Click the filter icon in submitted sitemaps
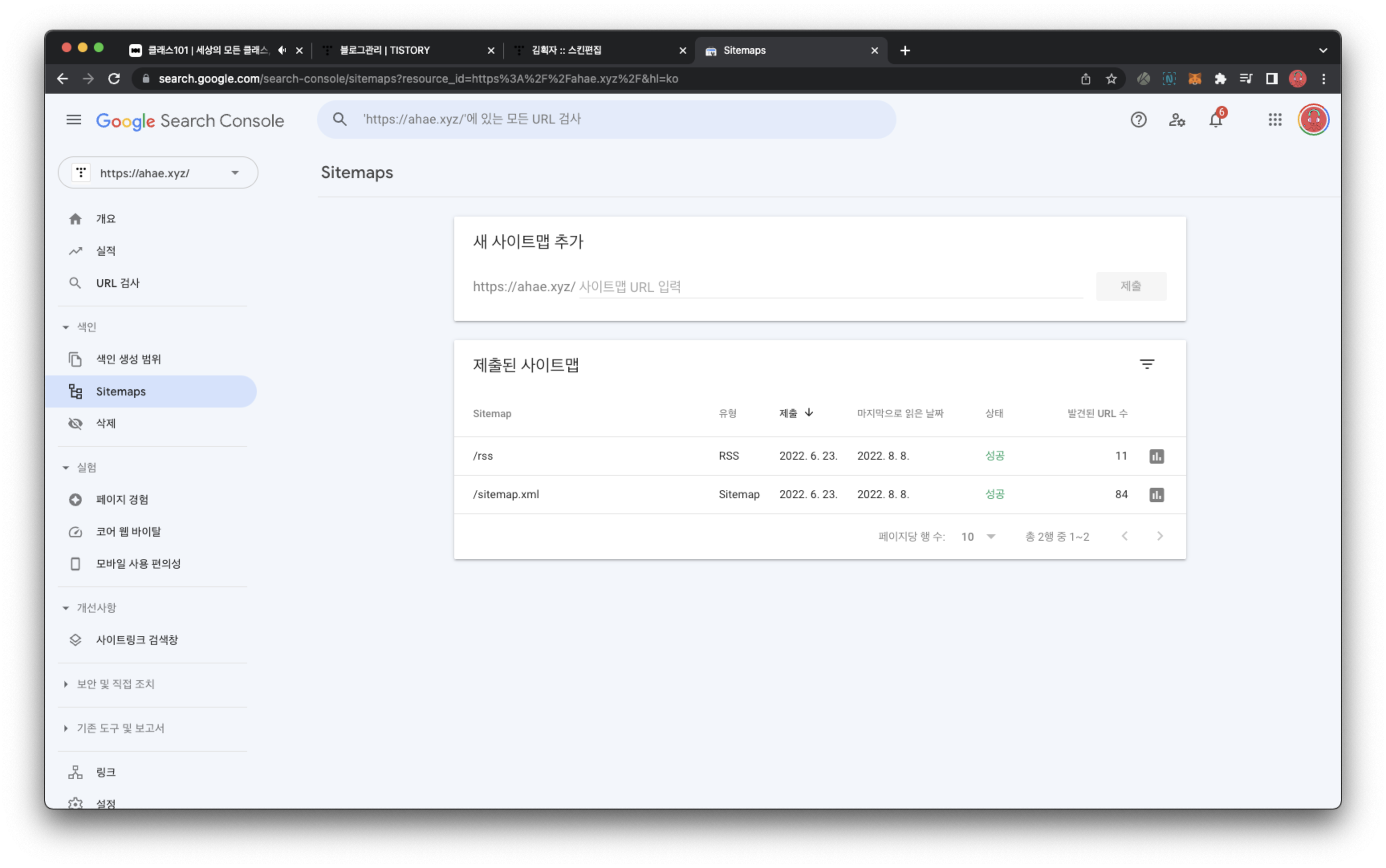Image resolution: width=1386 pixels, height=868 pixels. [1146, 364]
